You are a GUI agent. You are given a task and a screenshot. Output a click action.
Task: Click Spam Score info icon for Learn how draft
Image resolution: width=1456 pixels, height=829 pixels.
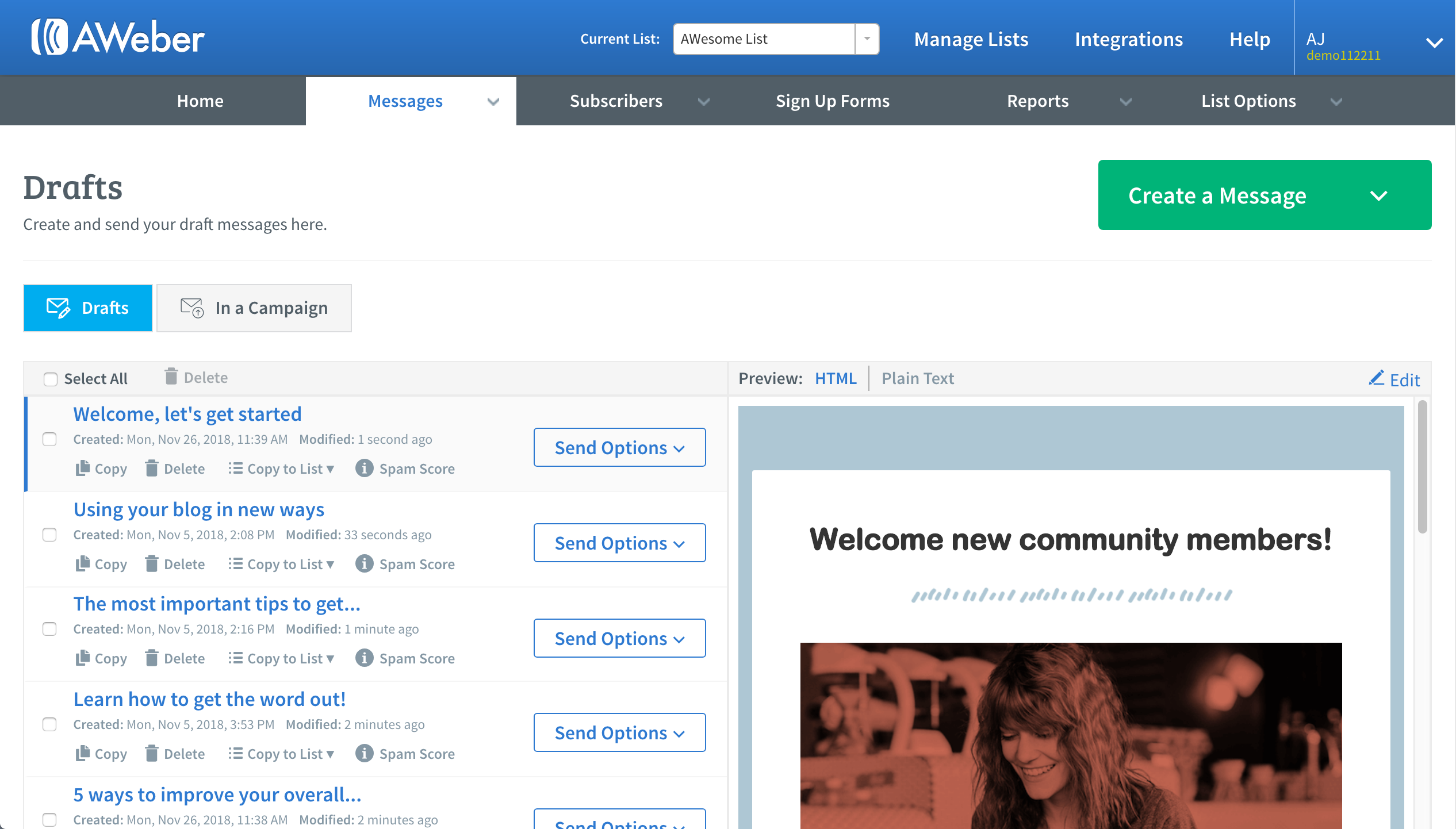(364, 753)
